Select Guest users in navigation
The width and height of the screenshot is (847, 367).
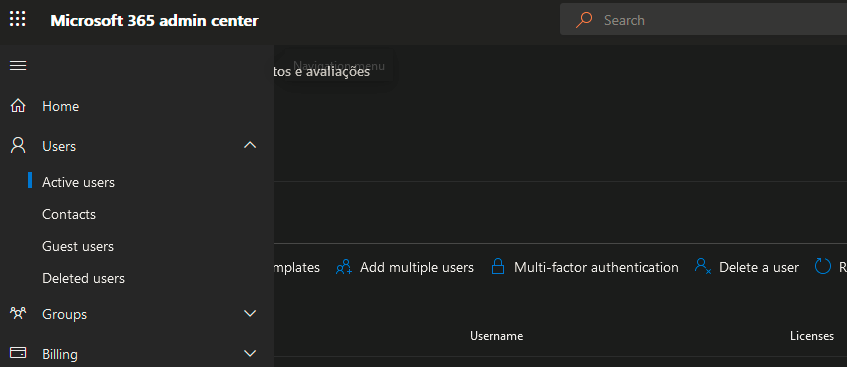[78, 246]
